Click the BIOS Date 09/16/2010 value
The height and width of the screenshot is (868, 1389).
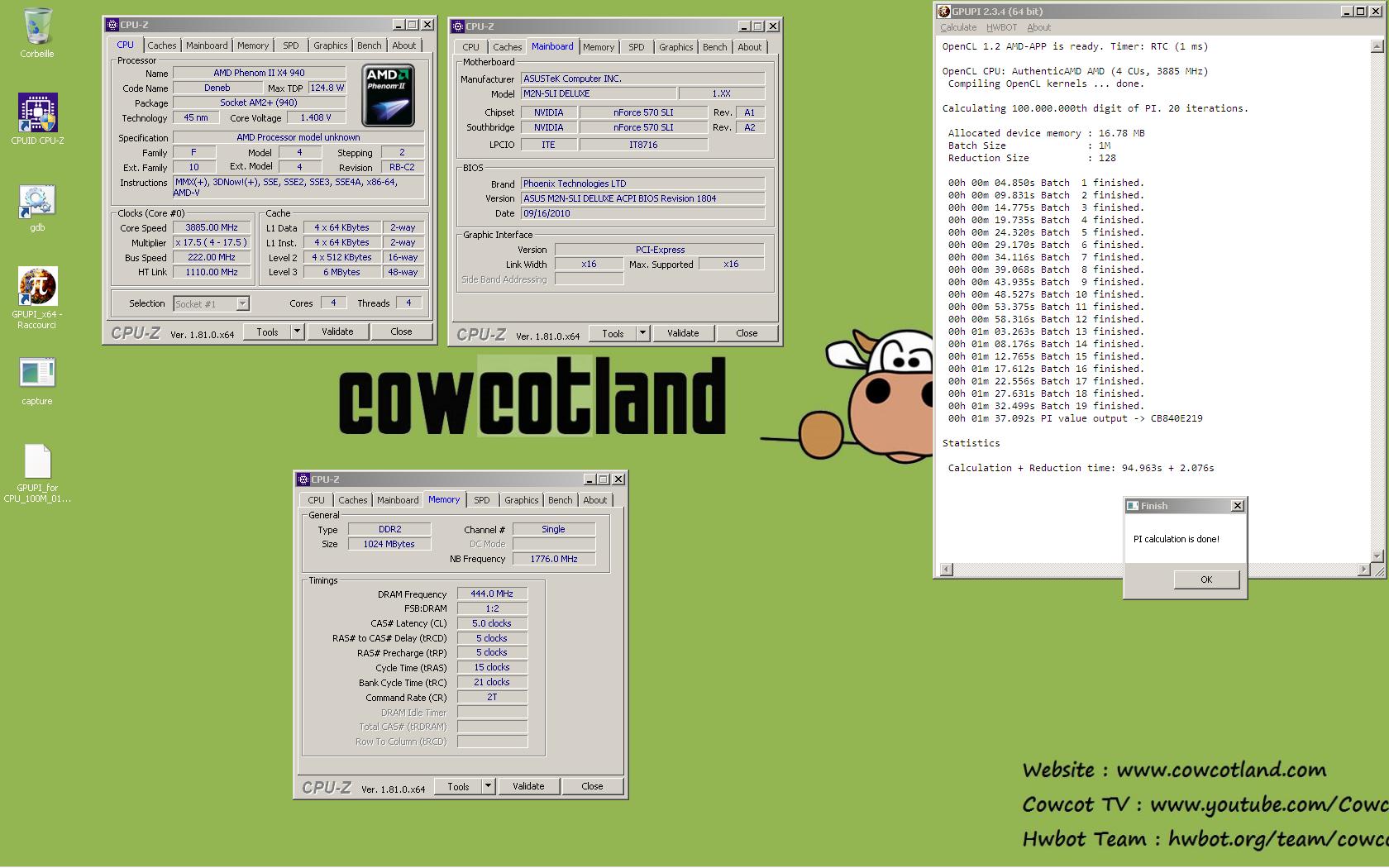(642, 213)
